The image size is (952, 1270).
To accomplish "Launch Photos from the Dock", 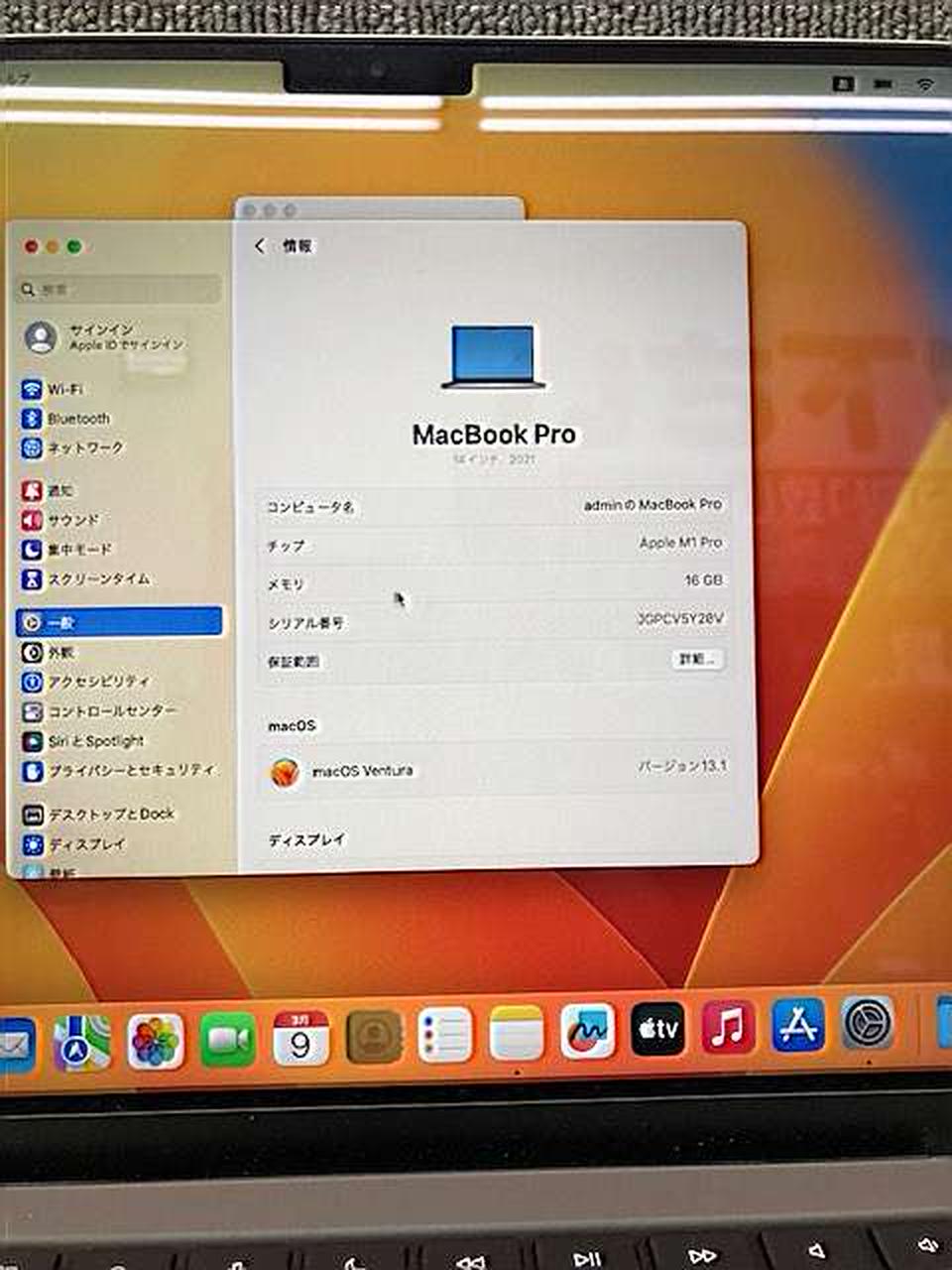I will (x=156, y=1041).
